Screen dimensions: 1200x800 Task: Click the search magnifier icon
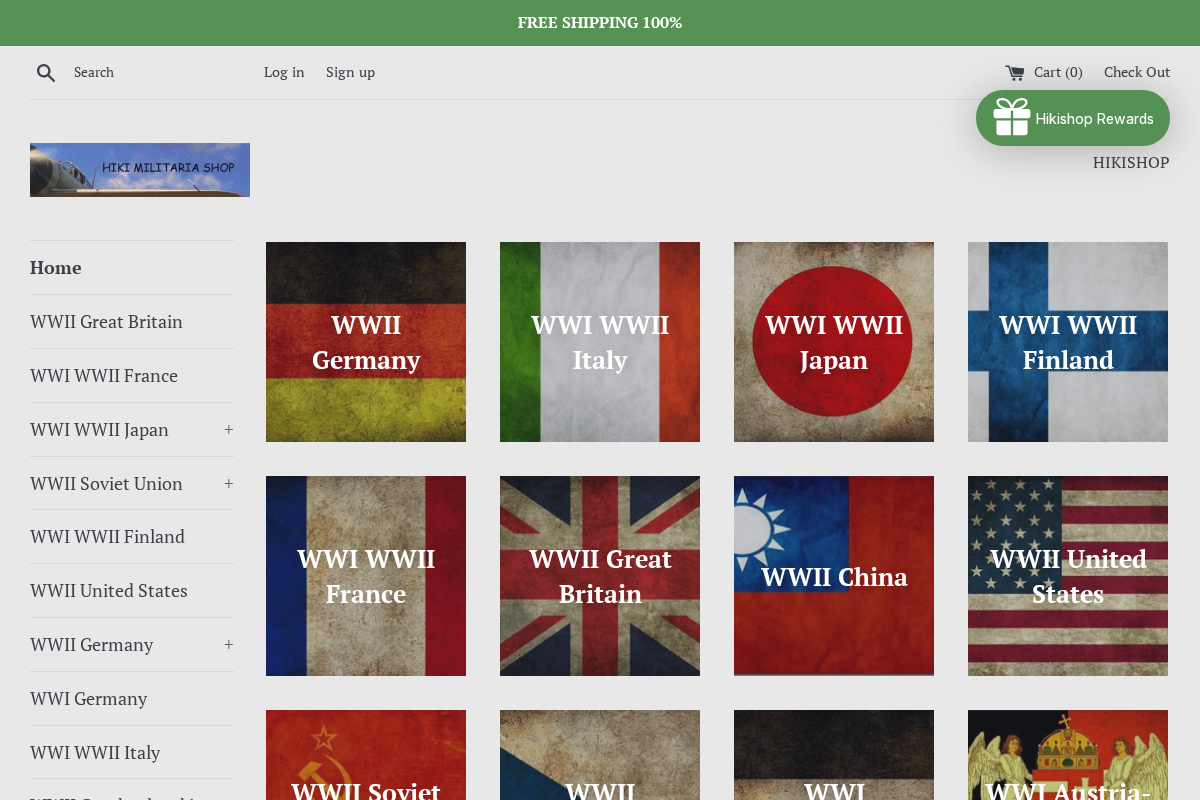click(46, 72)
